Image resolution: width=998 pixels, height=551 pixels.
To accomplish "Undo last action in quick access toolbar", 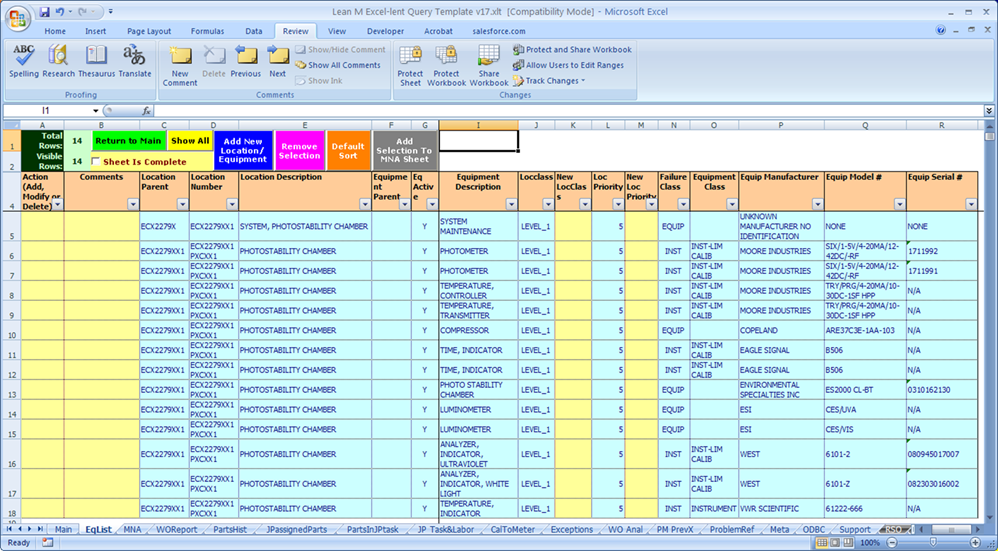I will [x=60, y=11].
